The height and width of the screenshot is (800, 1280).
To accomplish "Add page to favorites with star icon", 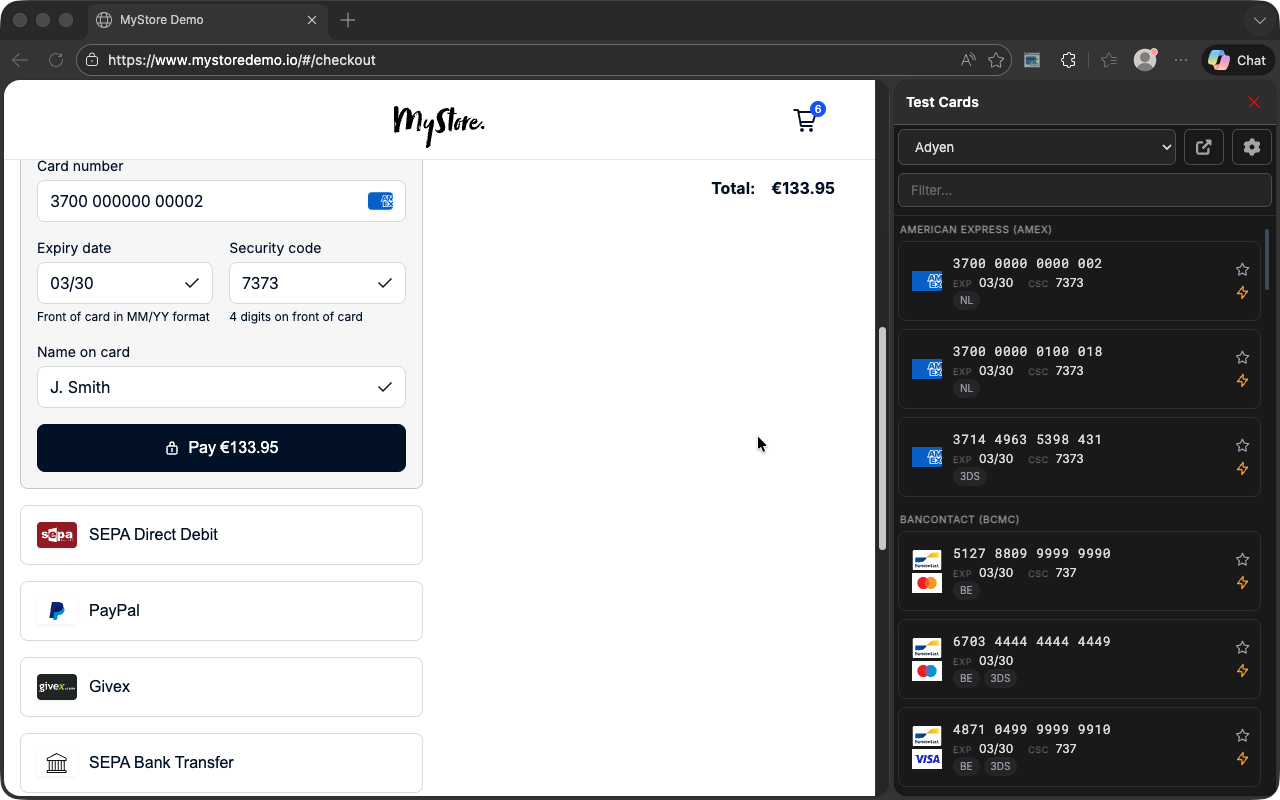I will 996,60.
